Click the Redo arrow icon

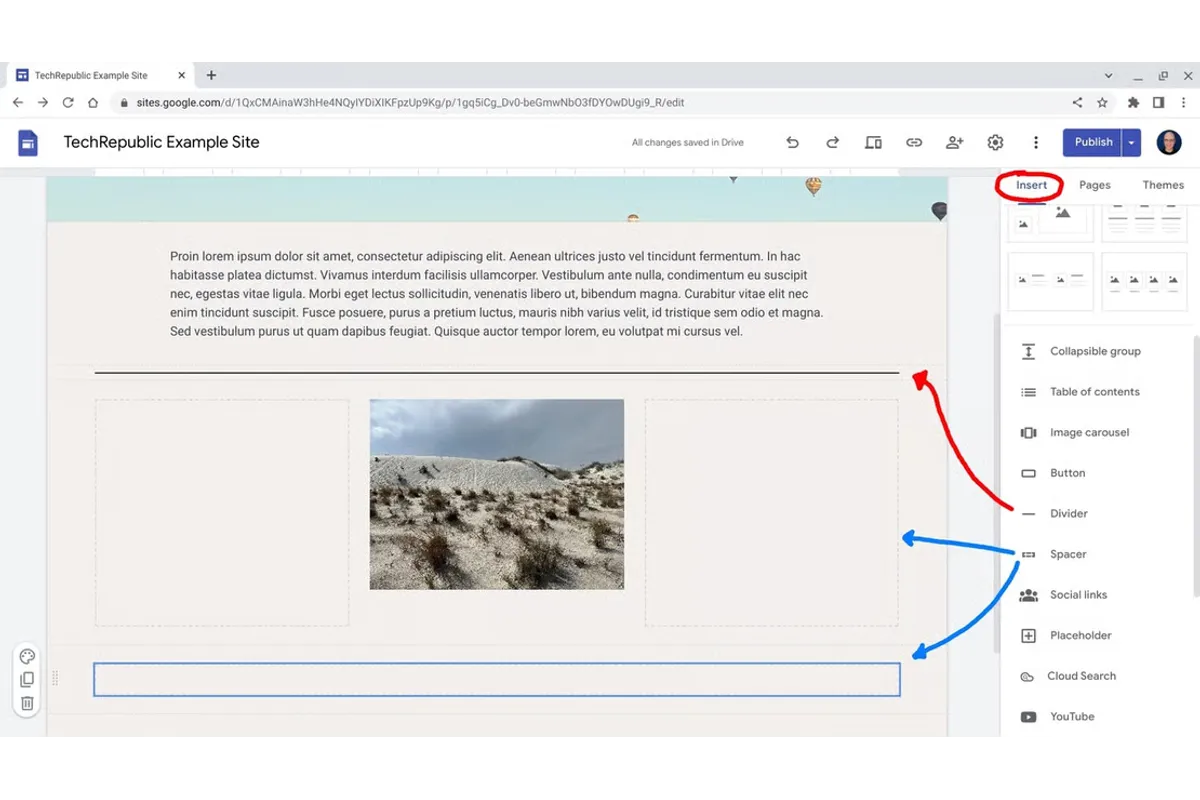(x=832, y=142)
